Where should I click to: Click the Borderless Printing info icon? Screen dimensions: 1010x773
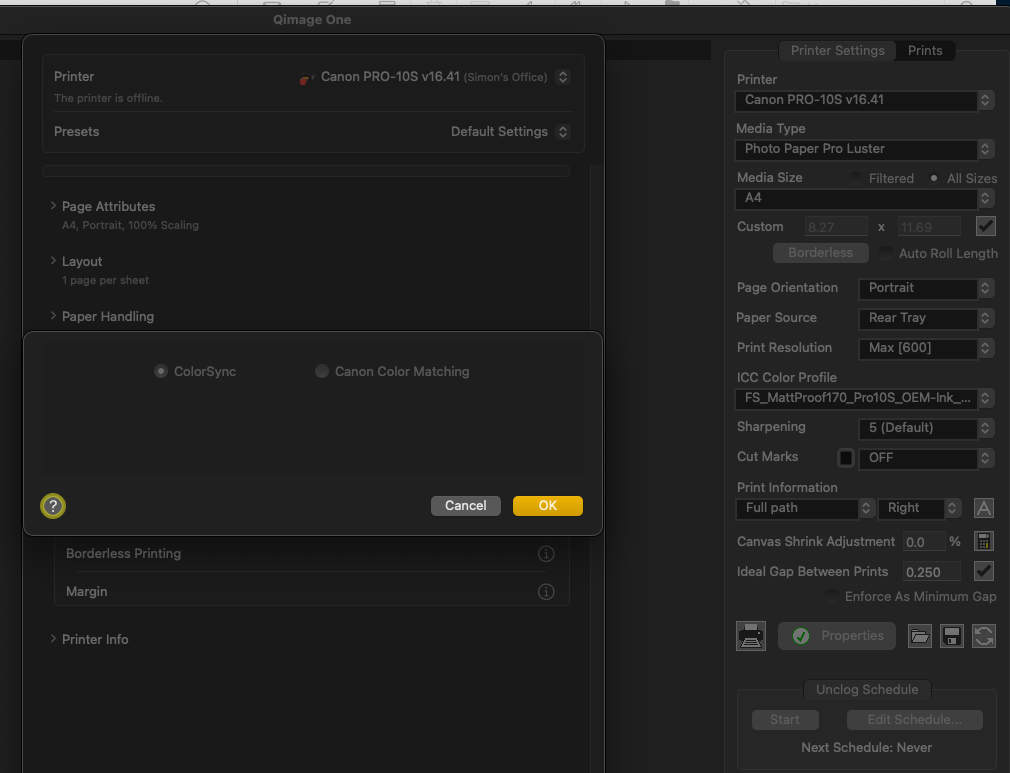(x=546, y=554)
